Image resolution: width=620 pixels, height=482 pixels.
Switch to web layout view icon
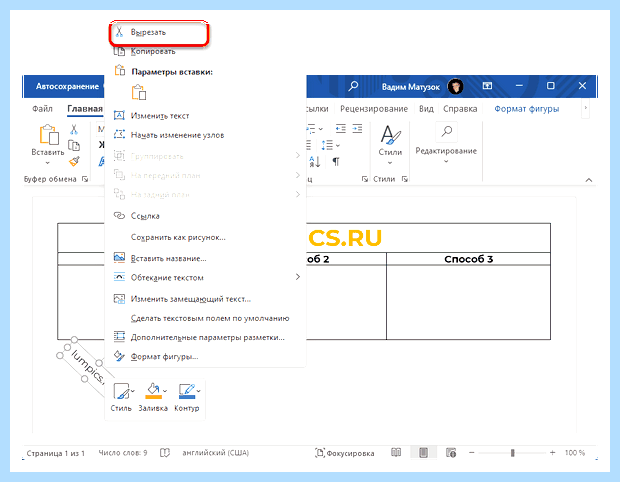tap(451, 453)
